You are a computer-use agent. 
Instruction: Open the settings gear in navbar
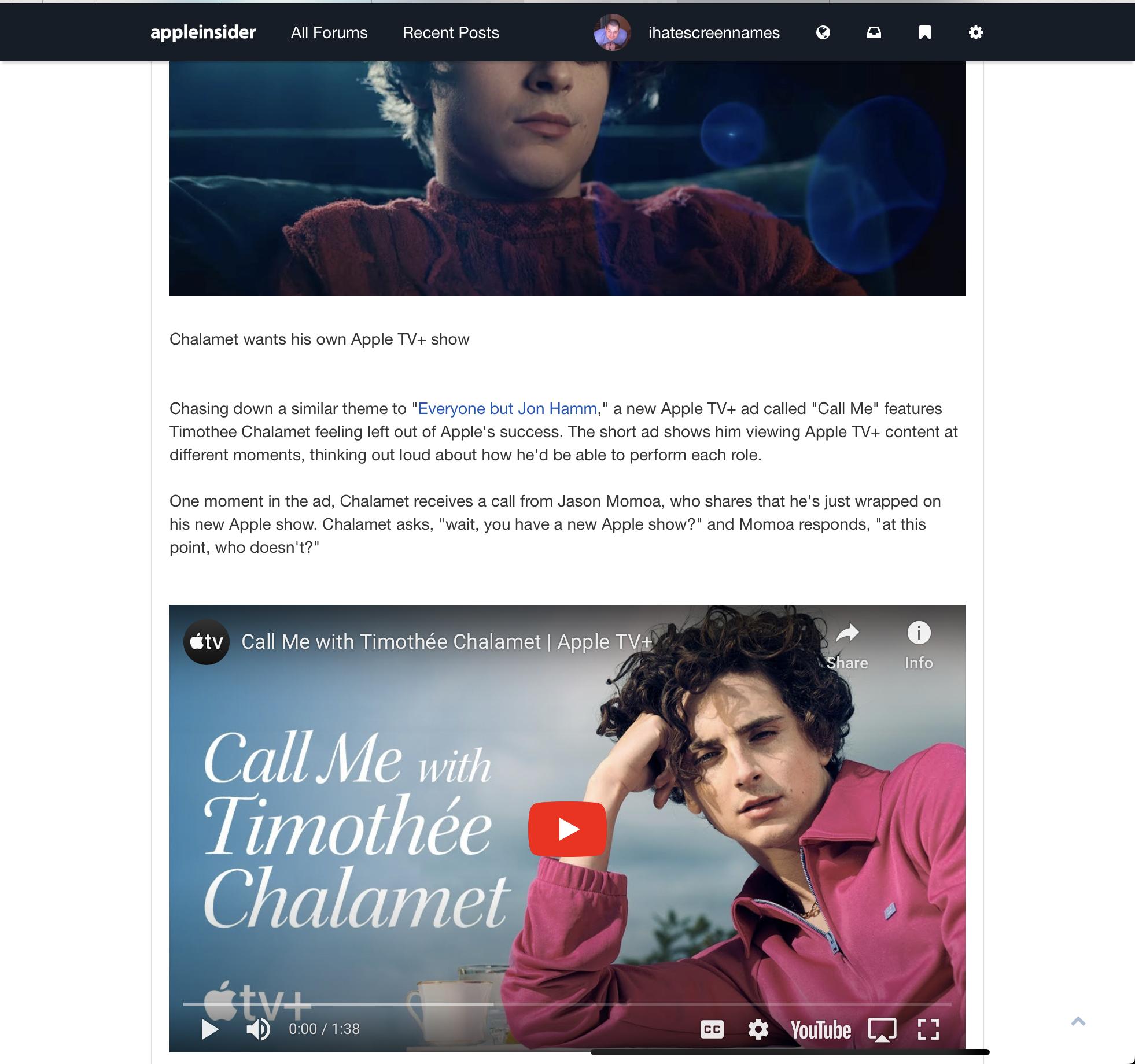pyautogui.click(x=975, y=32)
